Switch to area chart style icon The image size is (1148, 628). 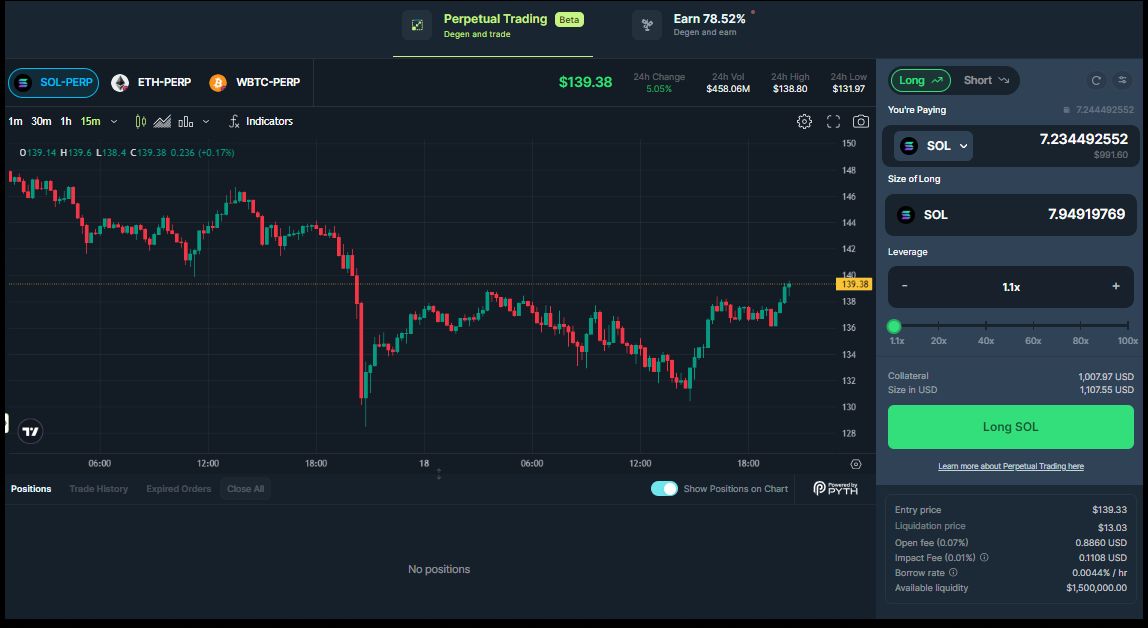point(162,121)
